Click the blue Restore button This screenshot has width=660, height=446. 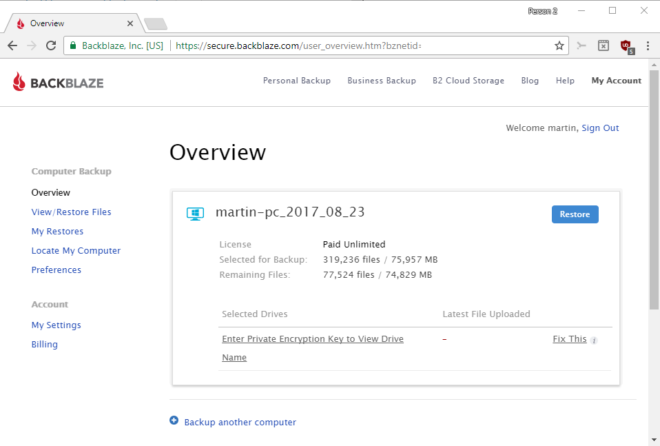575,214
